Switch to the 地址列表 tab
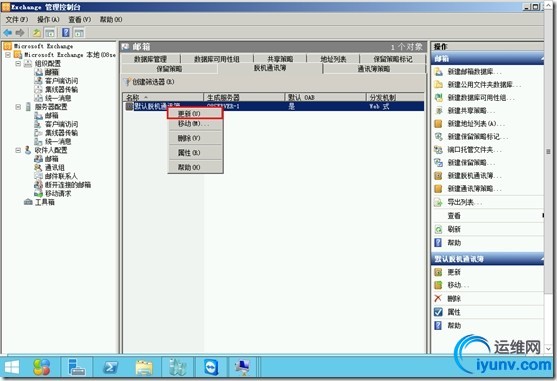 pos(333,59)
